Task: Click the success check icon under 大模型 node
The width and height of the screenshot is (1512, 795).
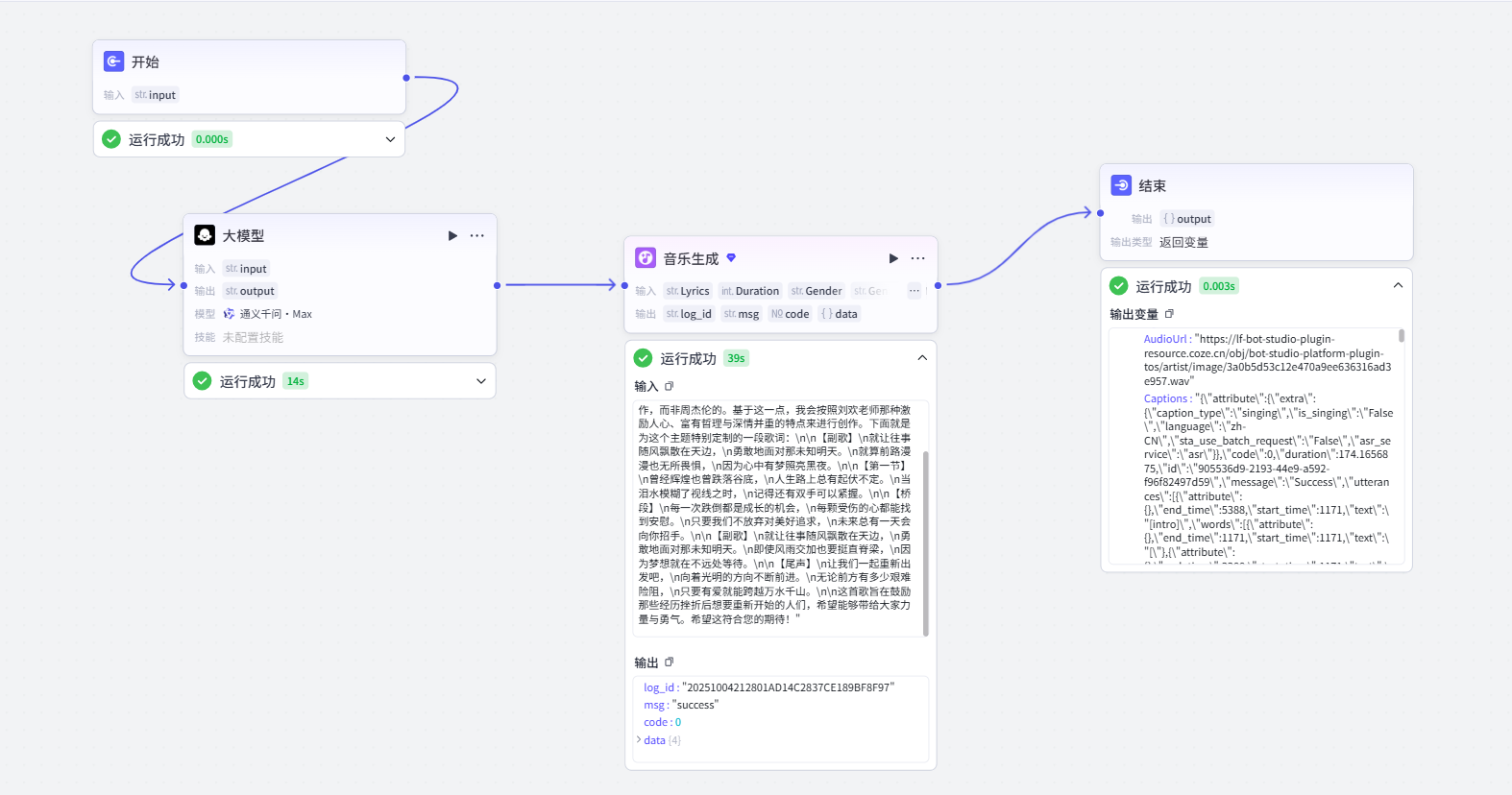Action: (x=202, y=381)
